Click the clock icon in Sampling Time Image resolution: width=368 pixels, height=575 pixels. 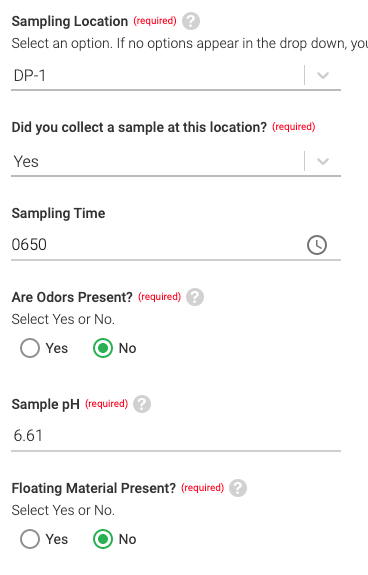tap(317, 245)
